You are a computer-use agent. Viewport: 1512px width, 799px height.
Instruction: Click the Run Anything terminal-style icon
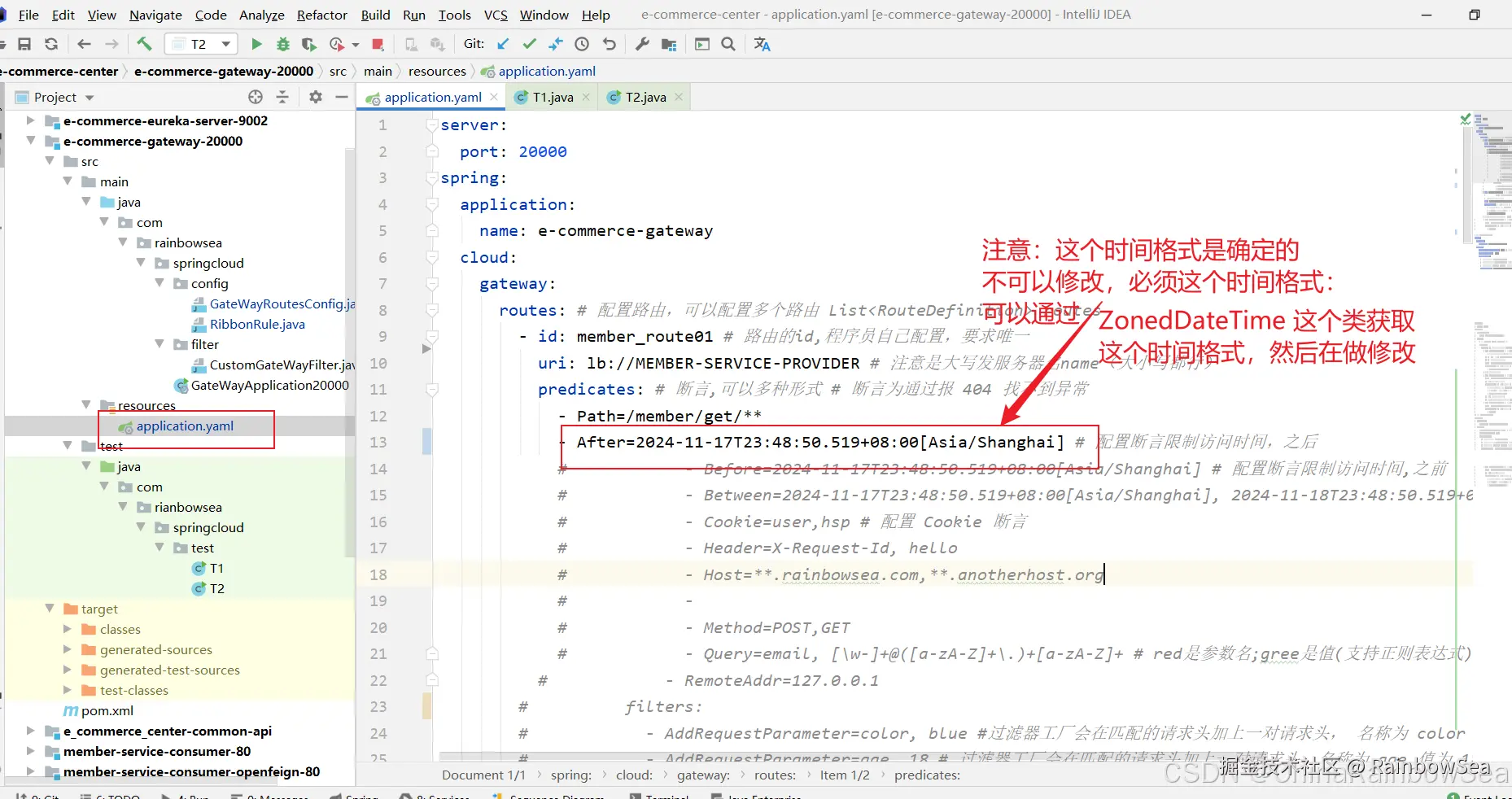pos(702,44)
